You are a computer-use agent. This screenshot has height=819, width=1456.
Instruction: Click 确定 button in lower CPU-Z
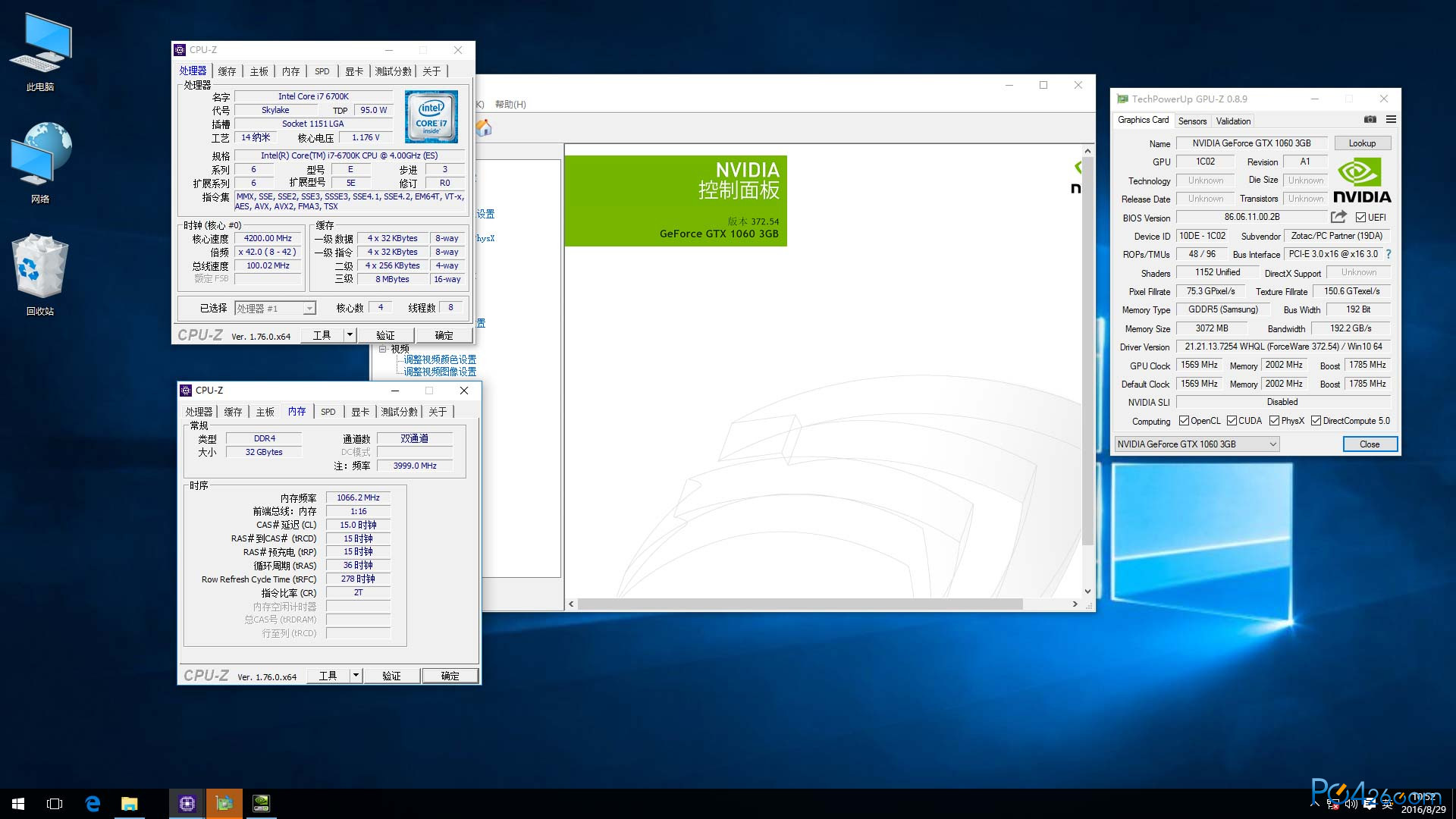(x=450, y=676)
